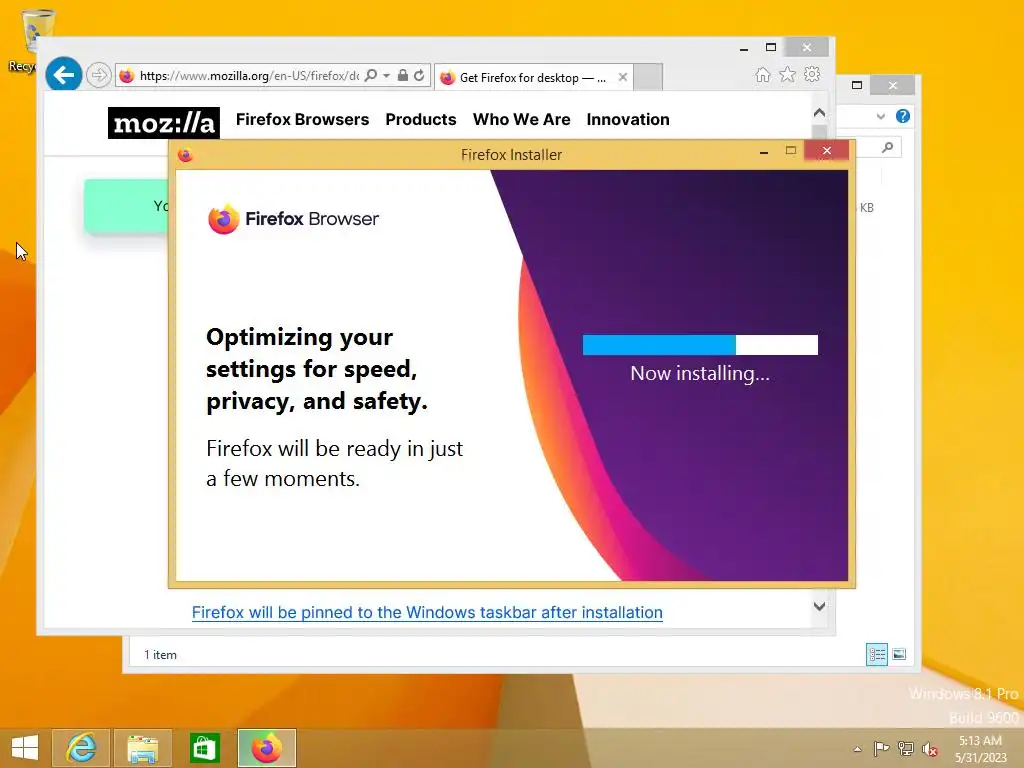
Task: Maximize the File Explorer window
Action: (x=857, y=85)
